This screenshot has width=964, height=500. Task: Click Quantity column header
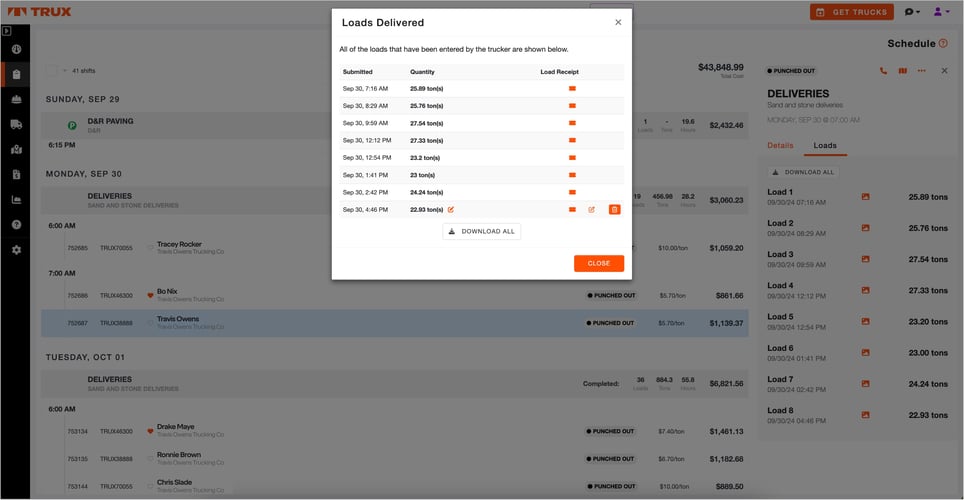[422, 72]
